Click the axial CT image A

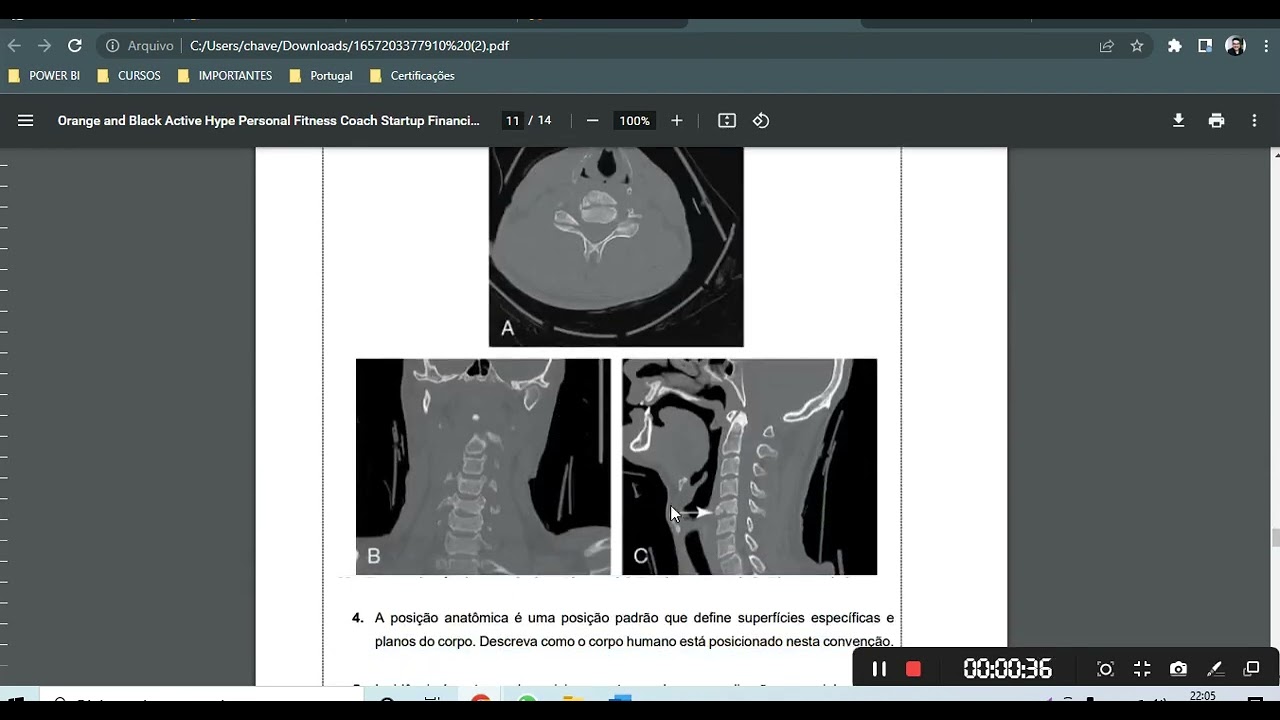tap(616, 247)
